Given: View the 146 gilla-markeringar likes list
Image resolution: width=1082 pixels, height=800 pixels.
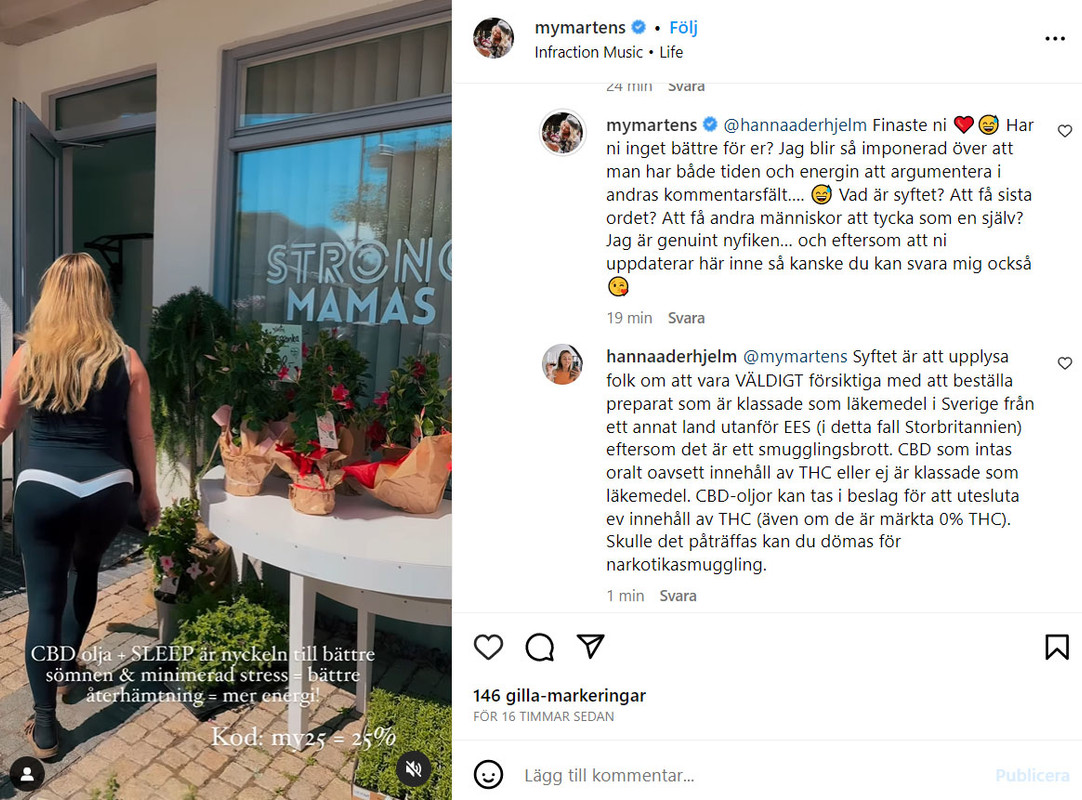Looking at the screenshot, I should click(560, 696).
